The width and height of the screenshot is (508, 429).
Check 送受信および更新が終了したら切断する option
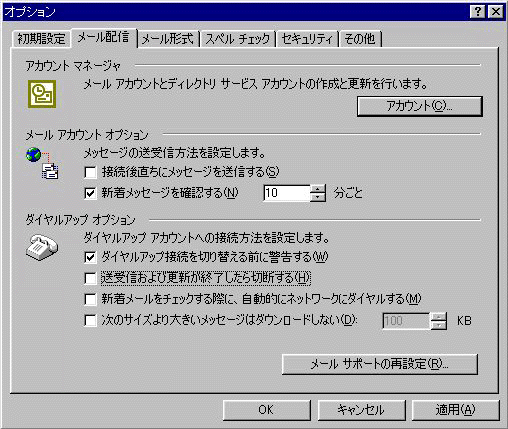[x=90, y=278]
